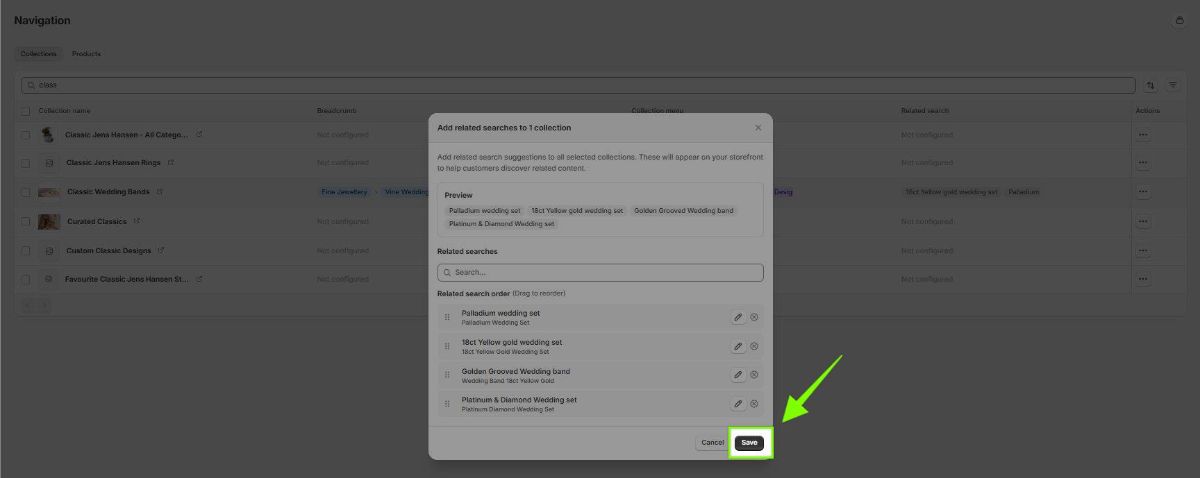This screenshot has width=1200, height=478.
Task: Focus the Related searches search field
Action: coord(600,272)
